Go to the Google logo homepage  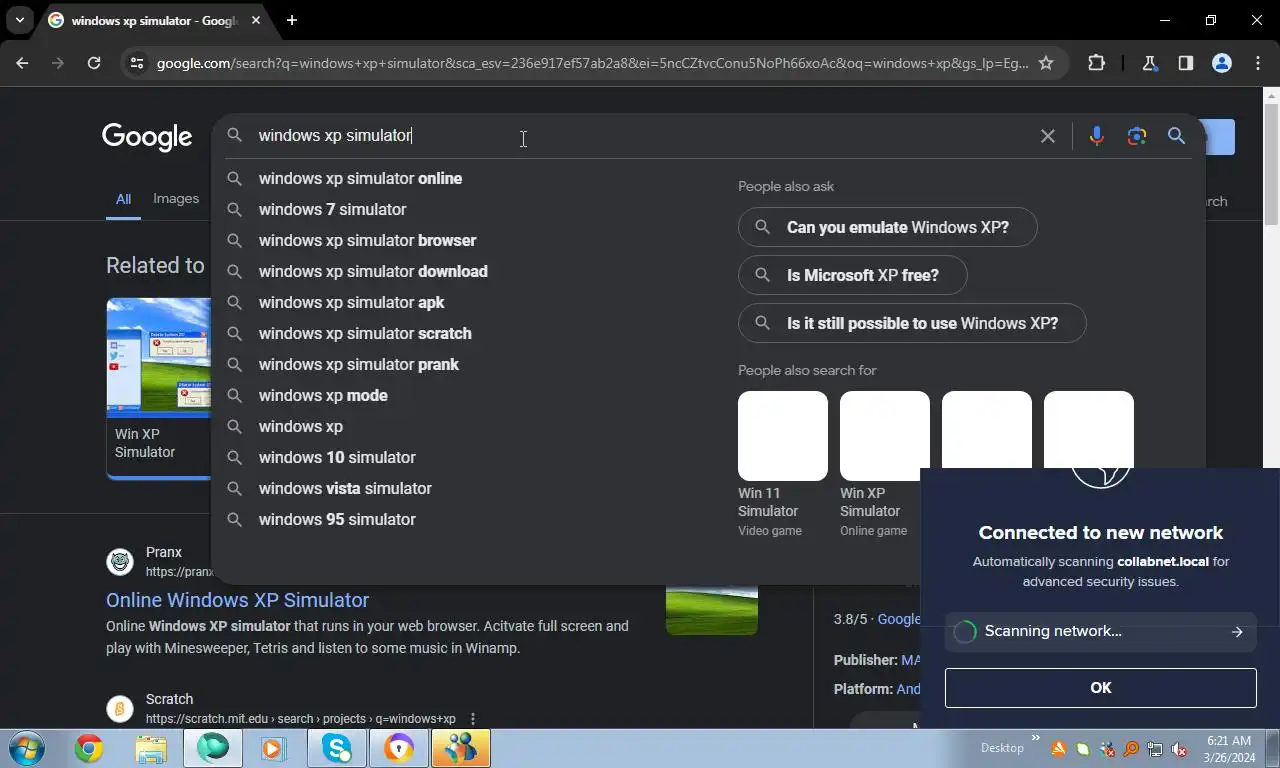[x=147, y=137]
